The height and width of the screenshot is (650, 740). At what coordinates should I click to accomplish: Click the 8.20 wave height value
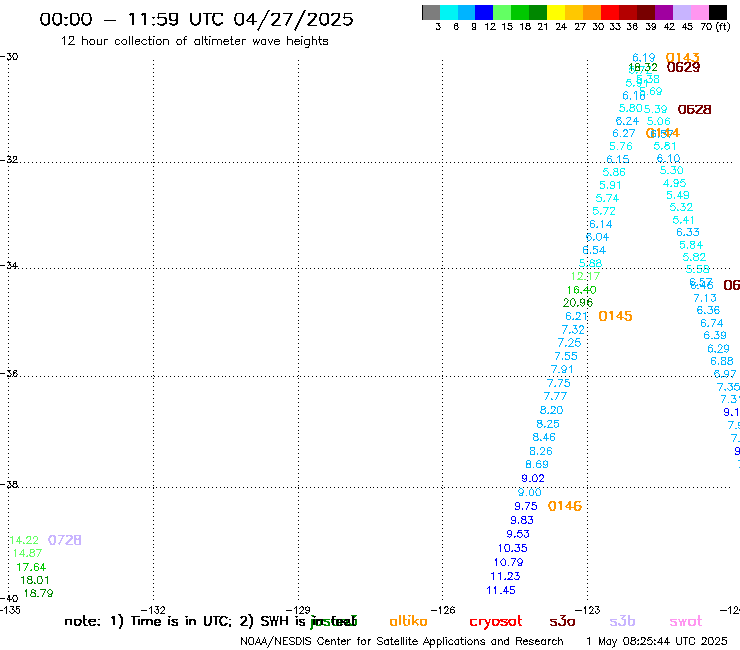coord(551,410)
